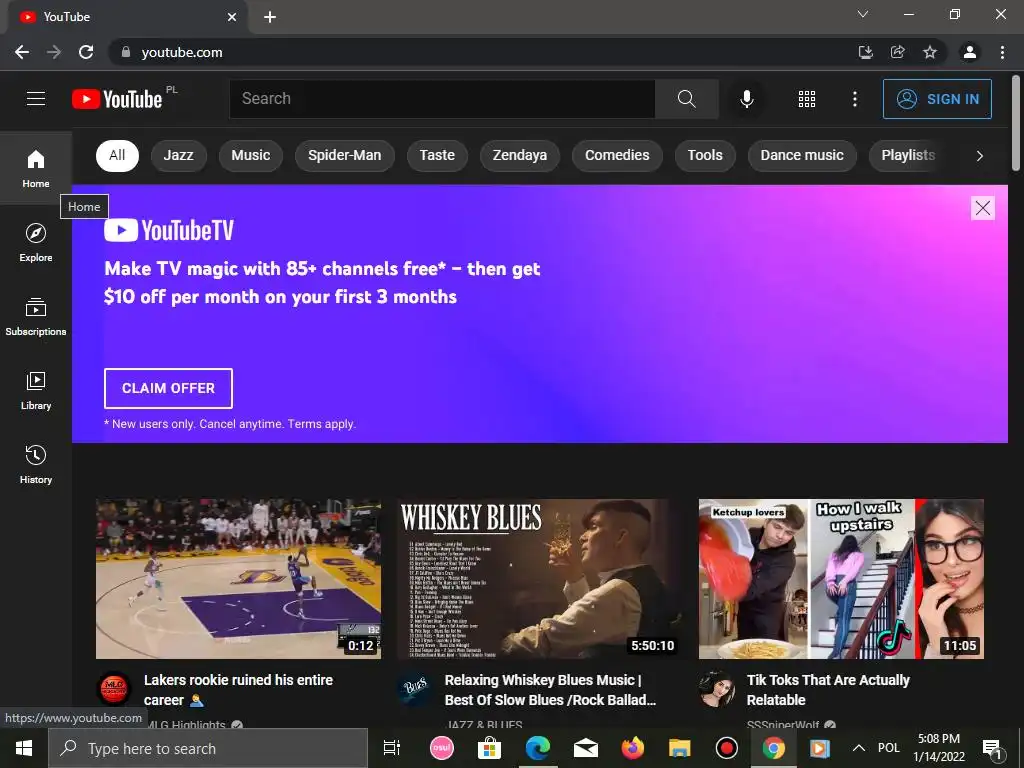Click the magnifier search button
The image size is (1024, 768).
[x=686, y=99]
